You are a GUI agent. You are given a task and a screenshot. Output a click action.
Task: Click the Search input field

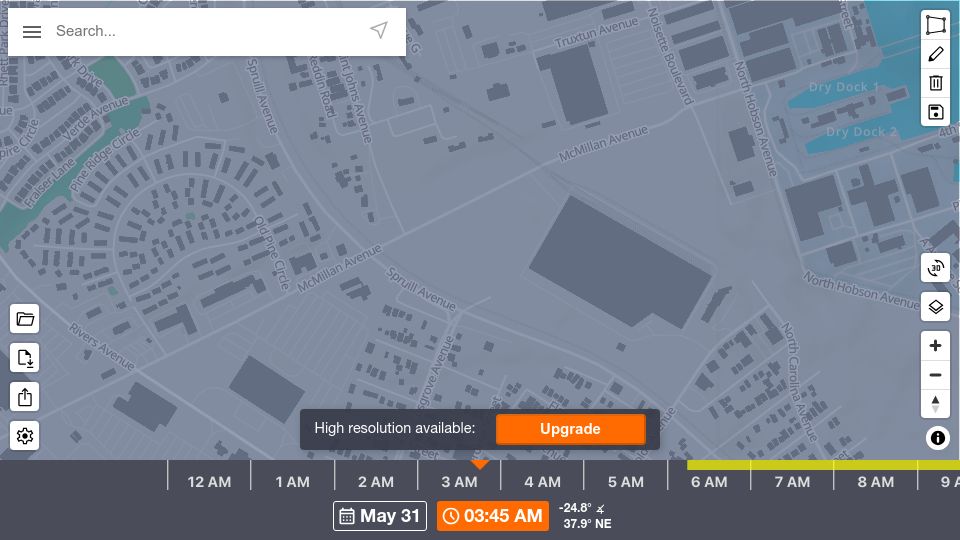click(x=208, y=31)
